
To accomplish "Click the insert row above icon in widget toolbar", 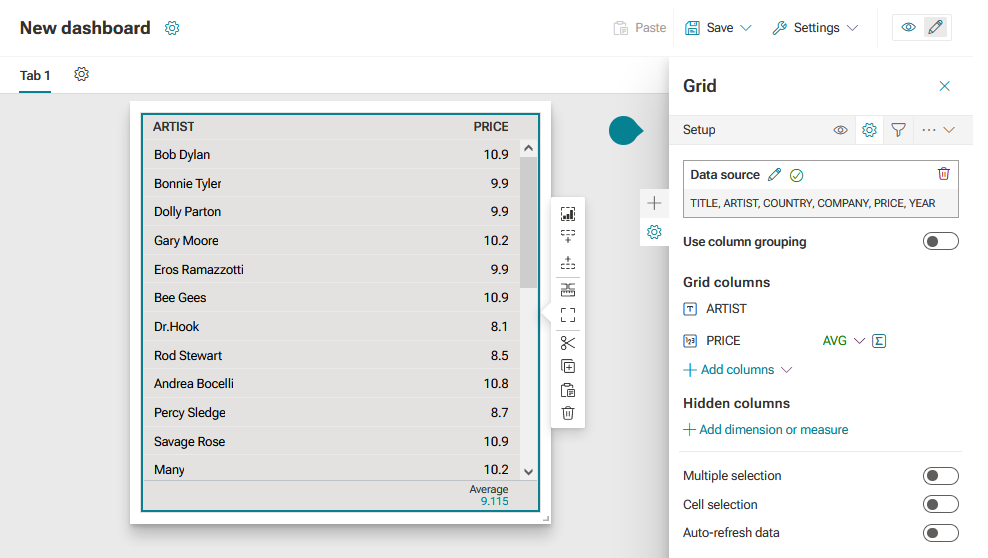I will pos(568,263).
